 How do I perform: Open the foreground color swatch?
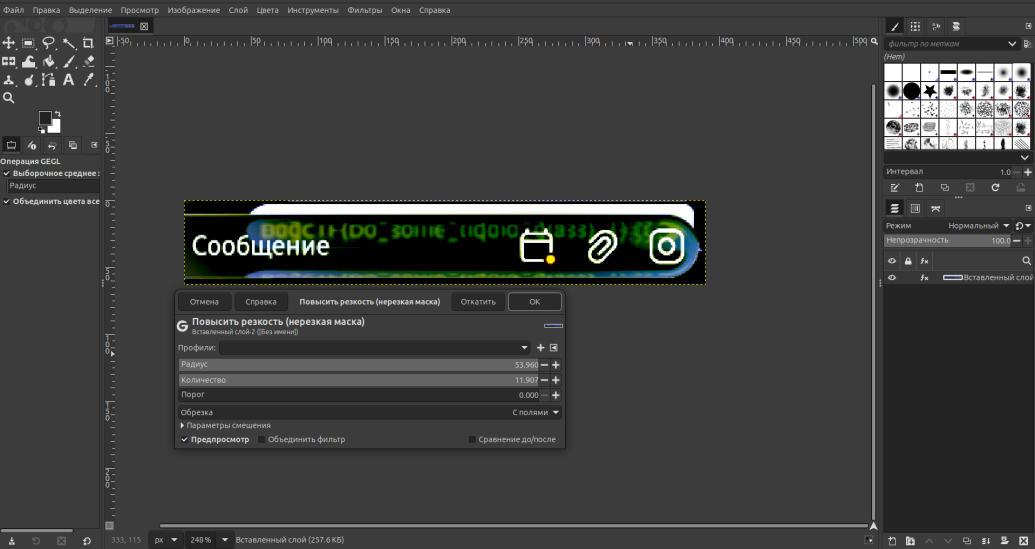[x=45, y=117]
